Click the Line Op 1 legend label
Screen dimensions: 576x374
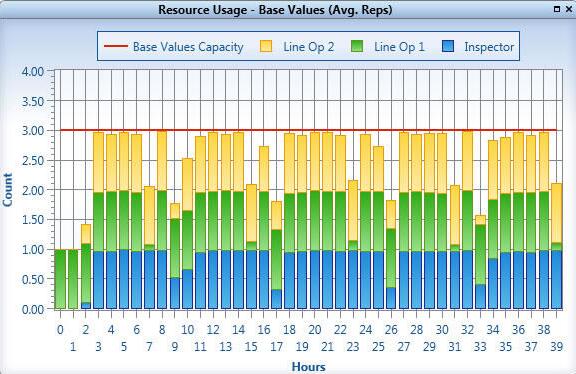(399, 47)
